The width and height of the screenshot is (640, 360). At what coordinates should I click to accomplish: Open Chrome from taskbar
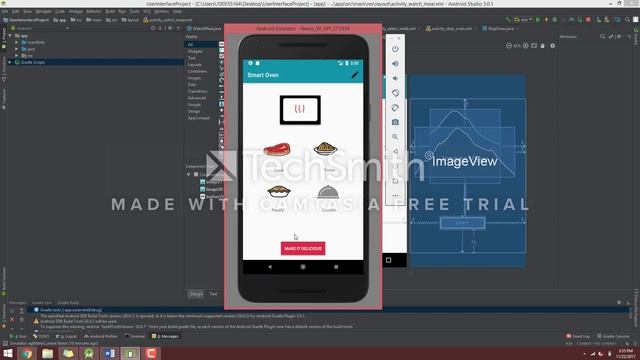pos(27,353)
